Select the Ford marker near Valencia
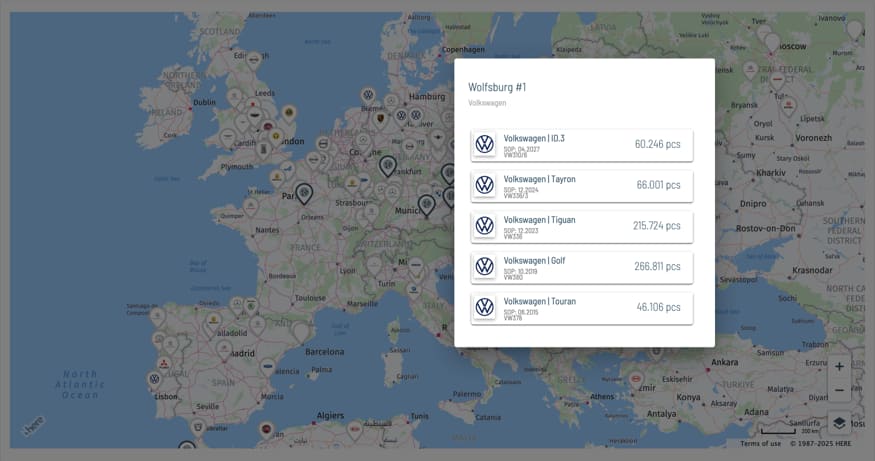875x461 pixels. pos(268,368)
